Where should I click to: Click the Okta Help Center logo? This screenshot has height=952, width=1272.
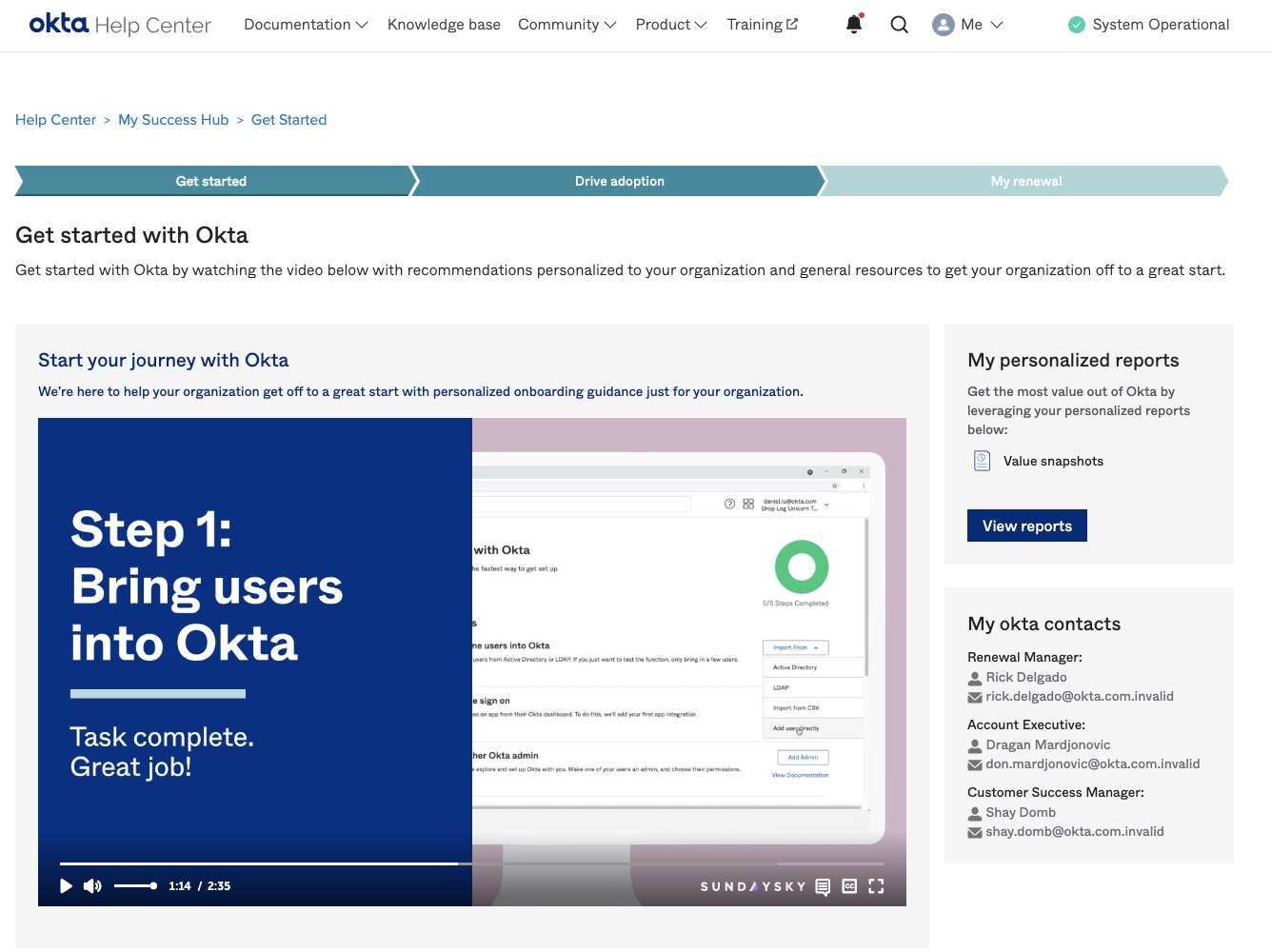[x=120, y=25]
